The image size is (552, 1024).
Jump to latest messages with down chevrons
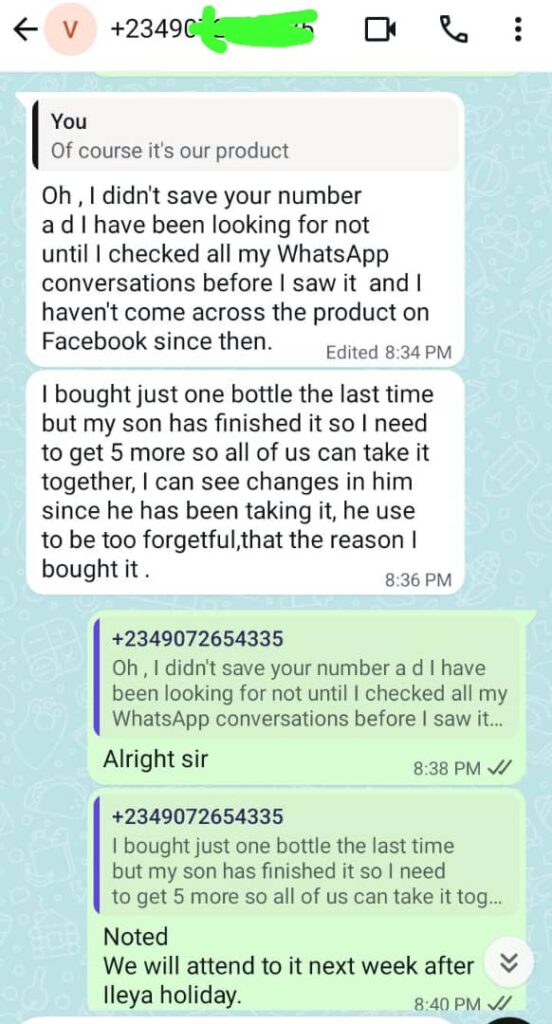point(513,962)
